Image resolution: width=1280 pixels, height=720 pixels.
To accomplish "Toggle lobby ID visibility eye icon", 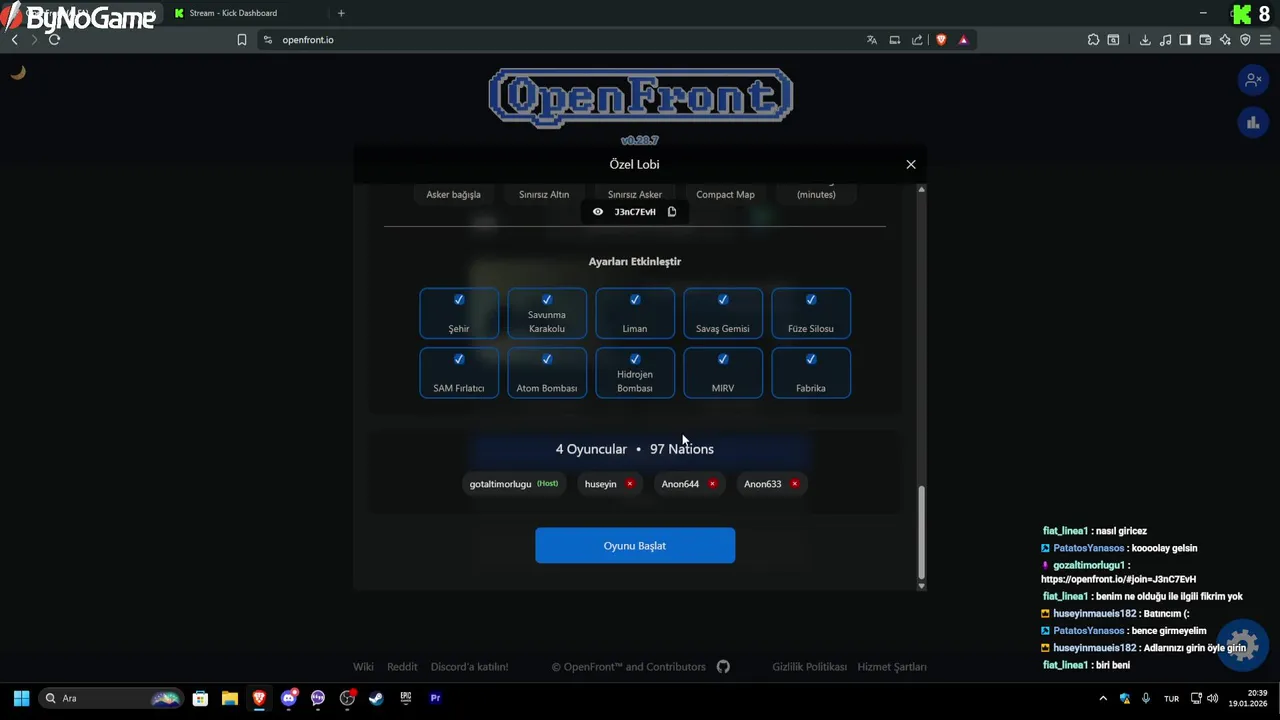I will [x=598, y=212].
